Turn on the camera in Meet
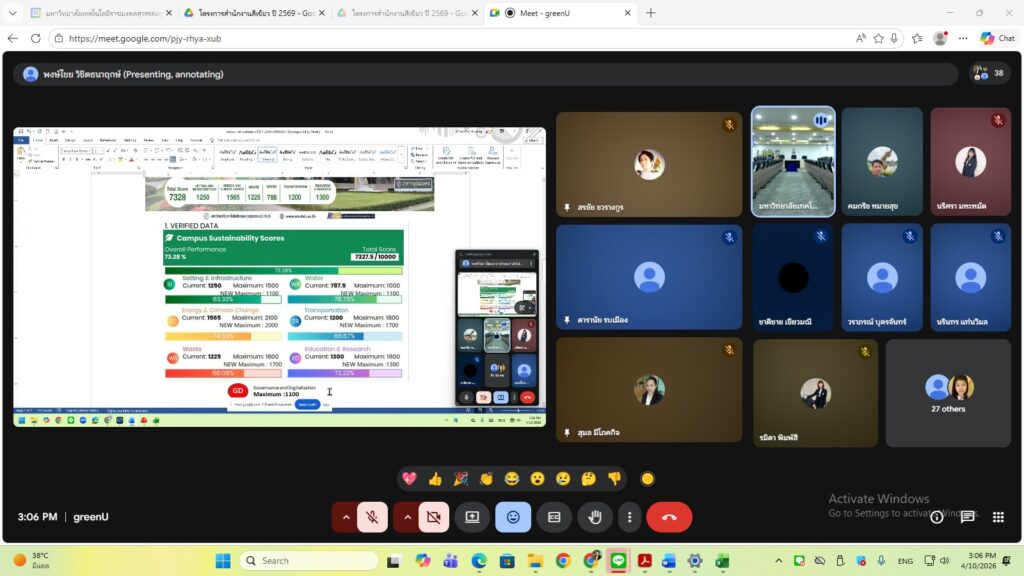Screen dimensions: 1024x576 click(x=433, y=517)
